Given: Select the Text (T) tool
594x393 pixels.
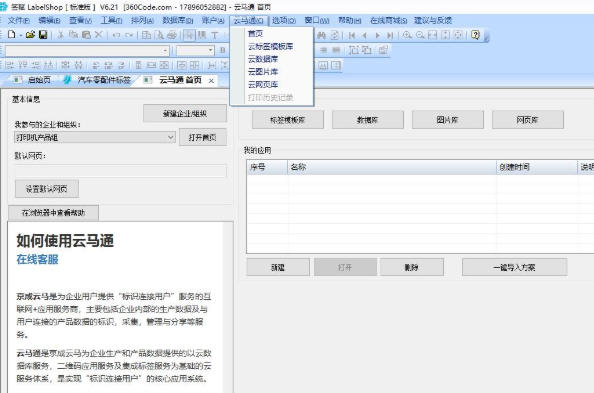Looking at the screenshot, I should [214, 35].
